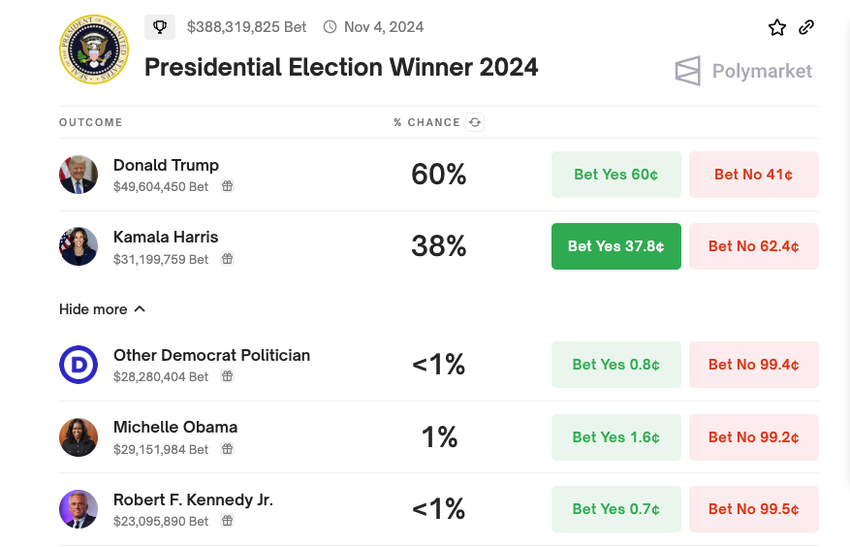Bet Yes 0.8¢ on Other Democrat Politician

[x=616, y=365]
